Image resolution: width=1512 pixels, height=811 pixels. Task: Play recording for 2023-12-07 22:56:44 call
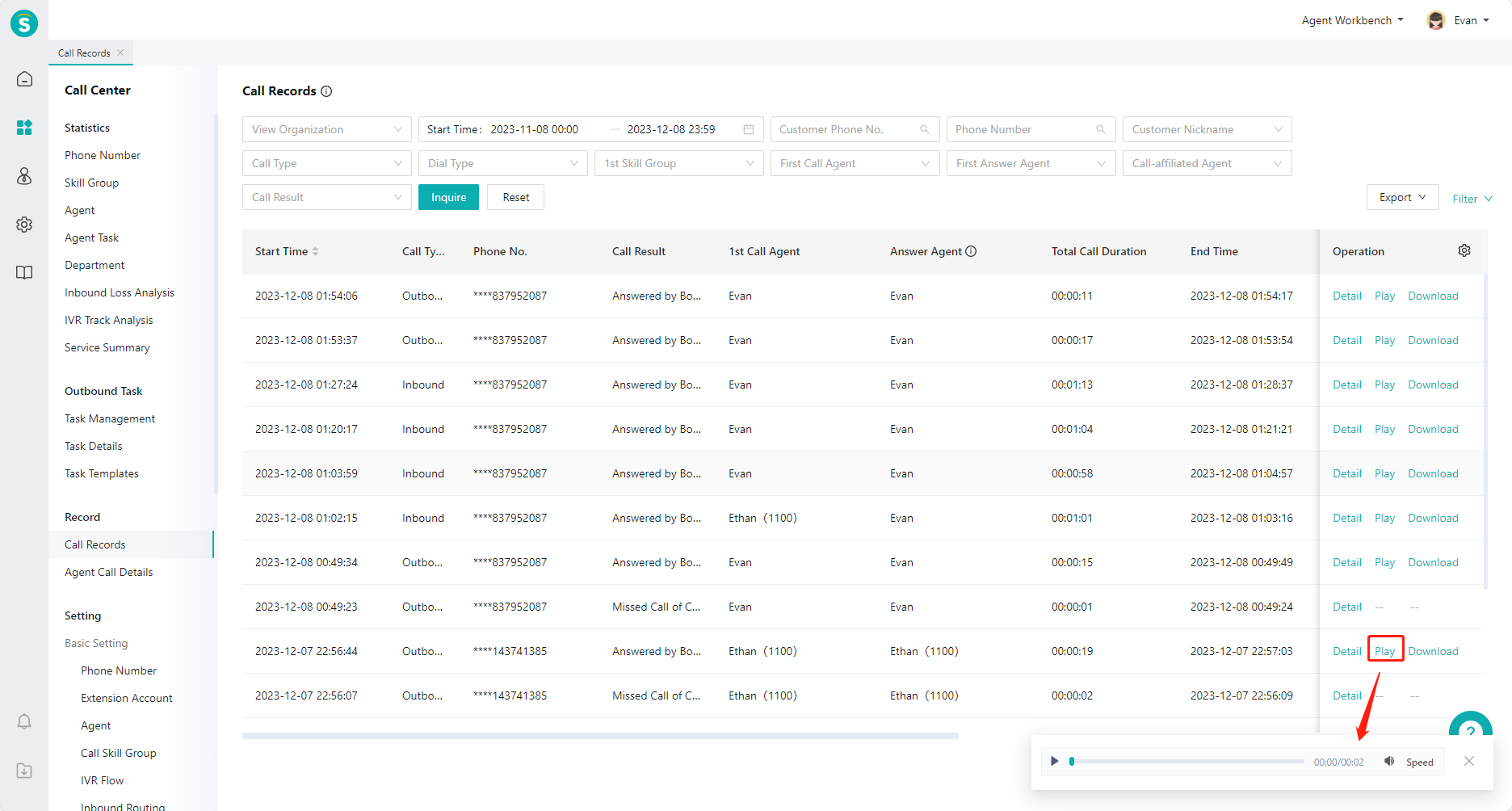coord(1384,651)
